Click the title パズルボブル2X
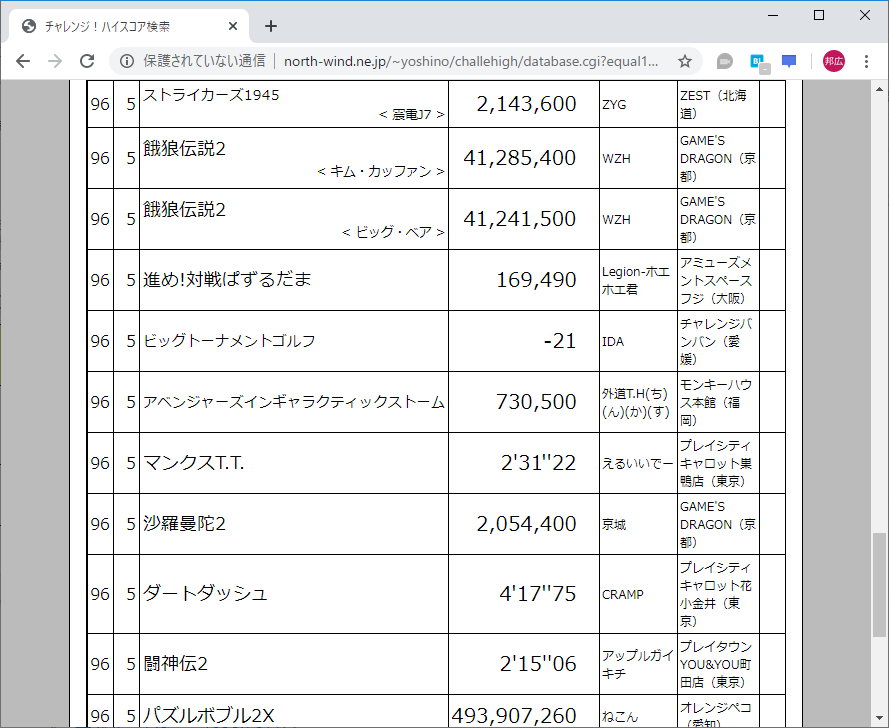Viewport: 889px width, 728px height. point(209,716)
